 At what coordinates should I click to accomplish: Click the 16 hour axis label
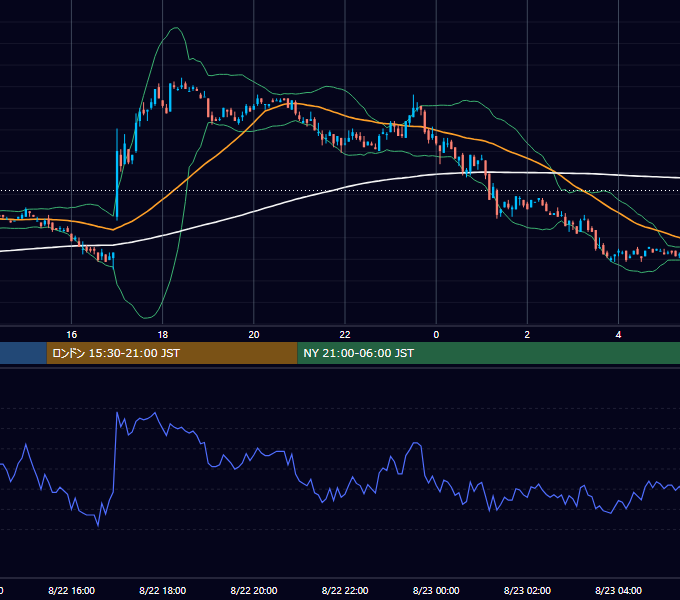[x=72, y=335]
